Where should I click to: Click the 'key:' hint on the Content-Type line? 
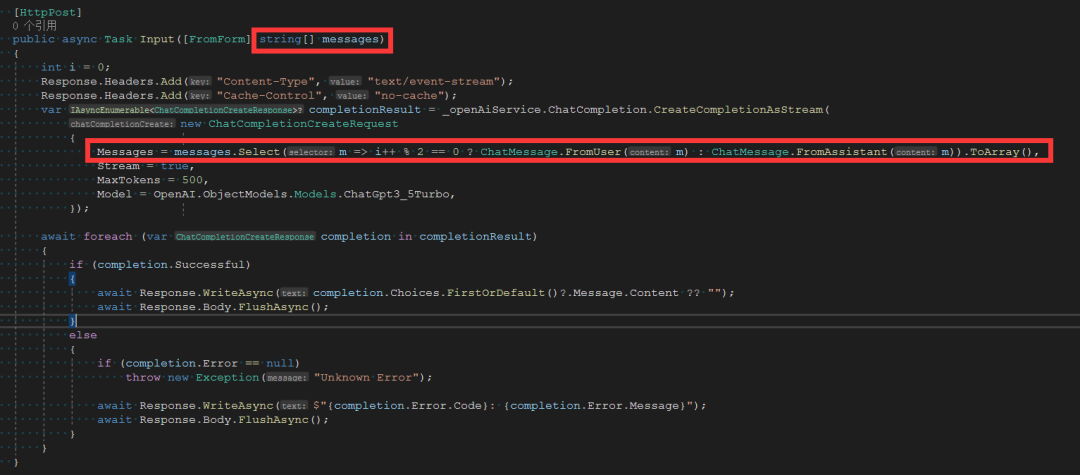point(200,81)
